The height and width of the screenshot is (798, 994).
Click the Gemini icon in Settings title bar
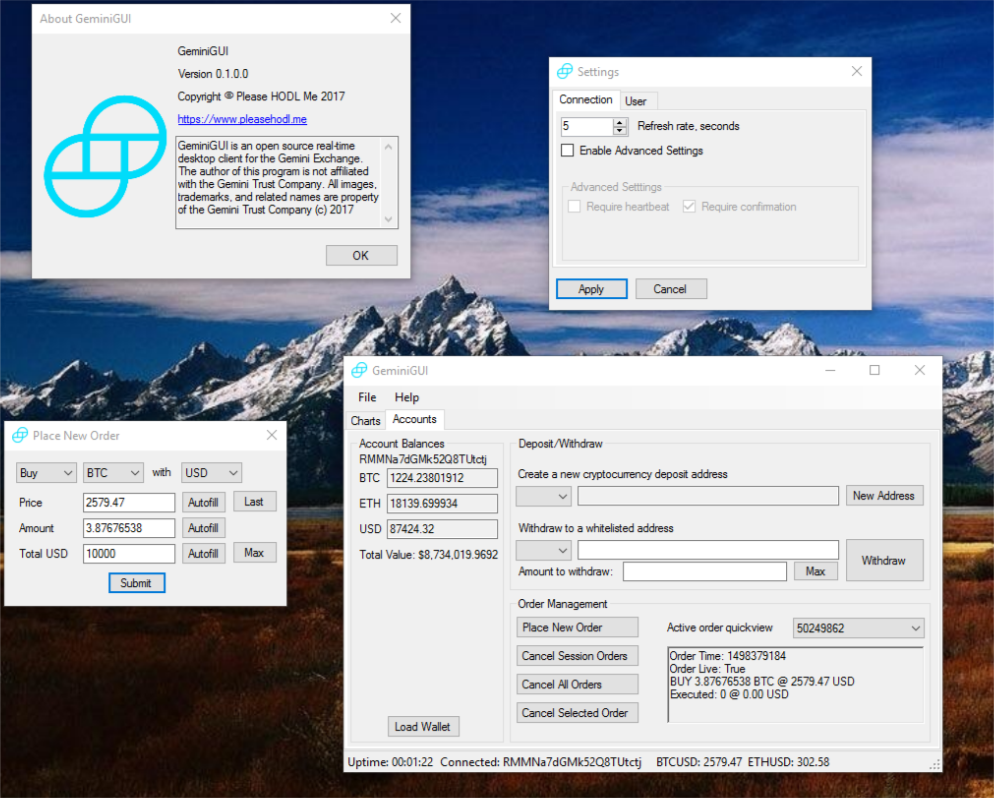point(564,72)
